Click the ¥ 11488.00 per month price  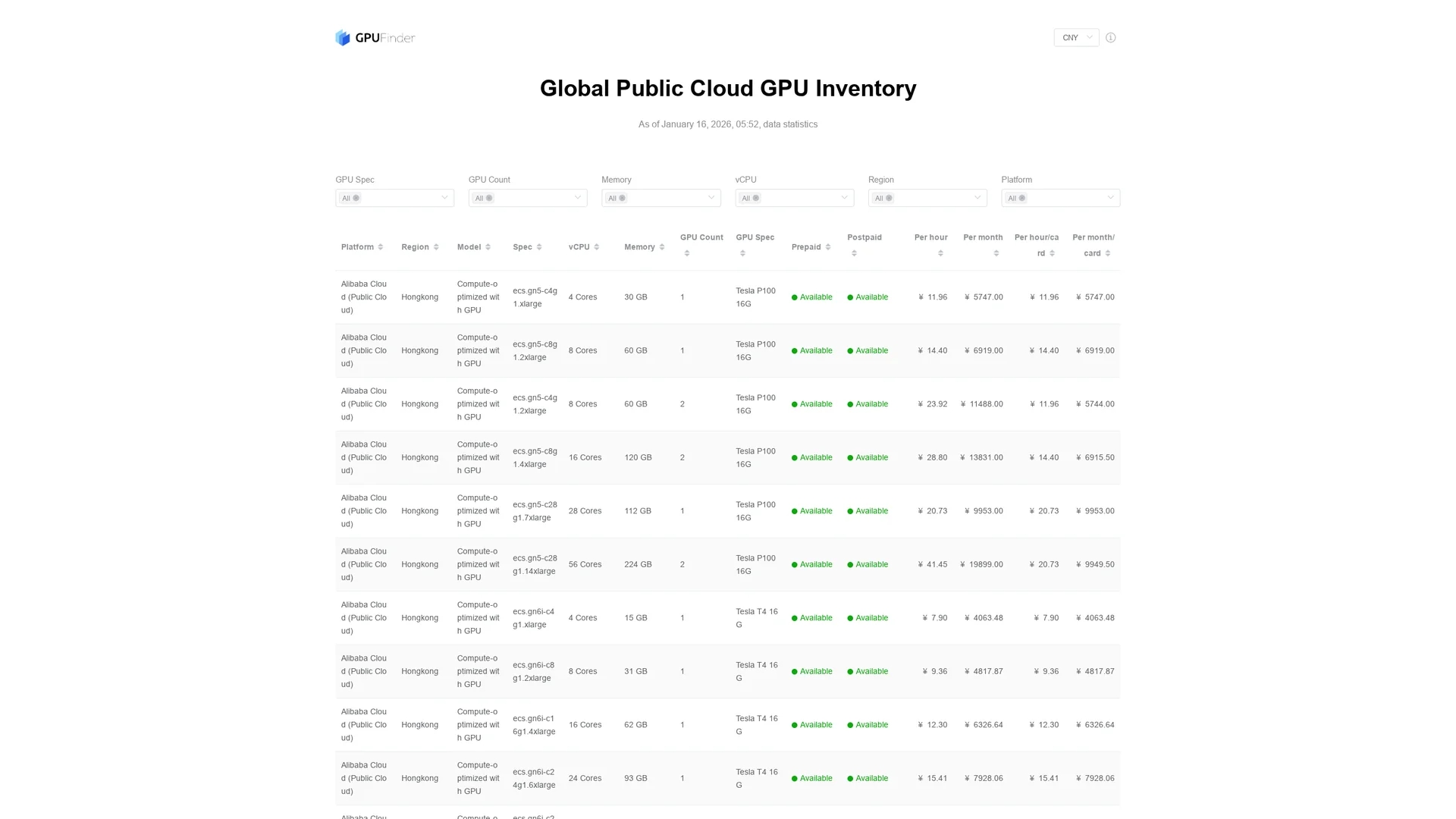pyautogui.click(x=981, y=404)
